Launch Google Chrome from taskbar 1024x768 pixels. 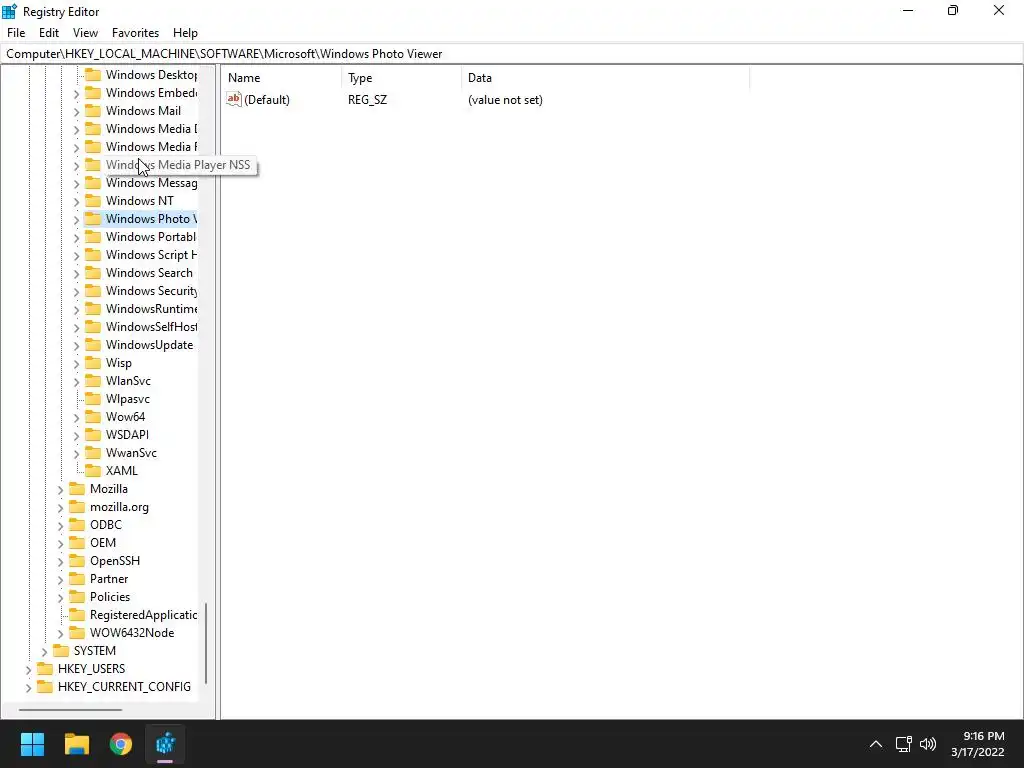pos(121,744)
